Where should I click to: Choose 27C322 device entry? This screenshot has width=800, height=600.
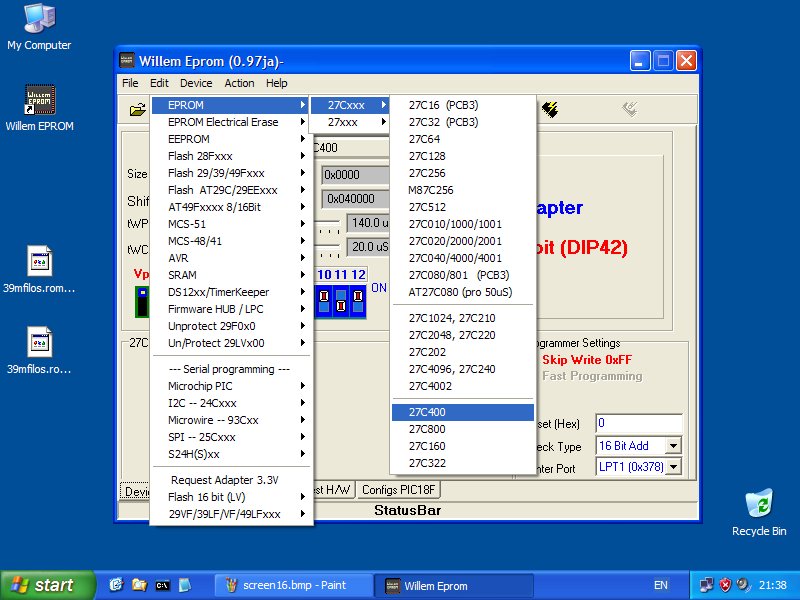(x=463, y=463)
